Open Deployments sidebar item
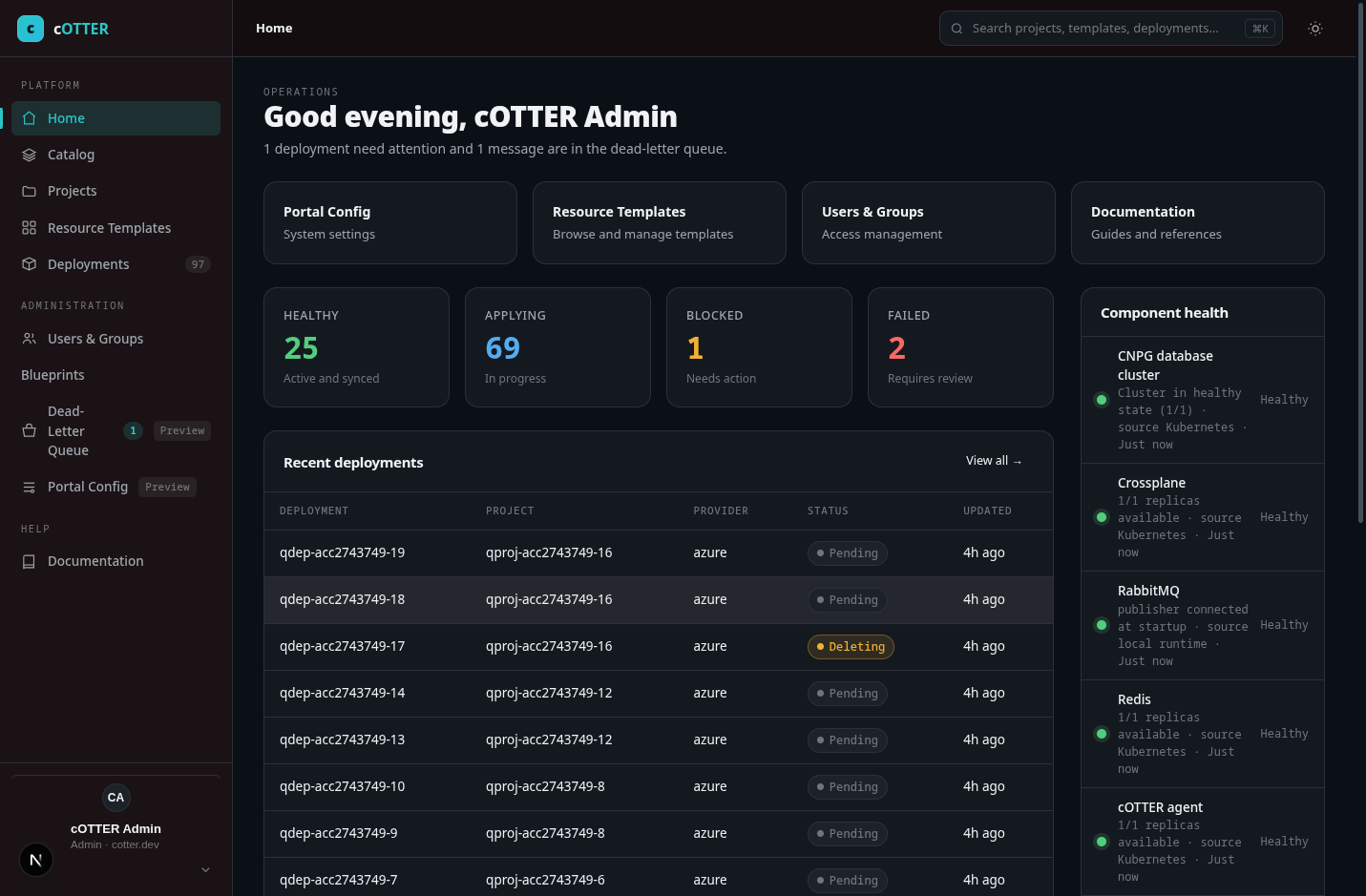 point(116,264)
